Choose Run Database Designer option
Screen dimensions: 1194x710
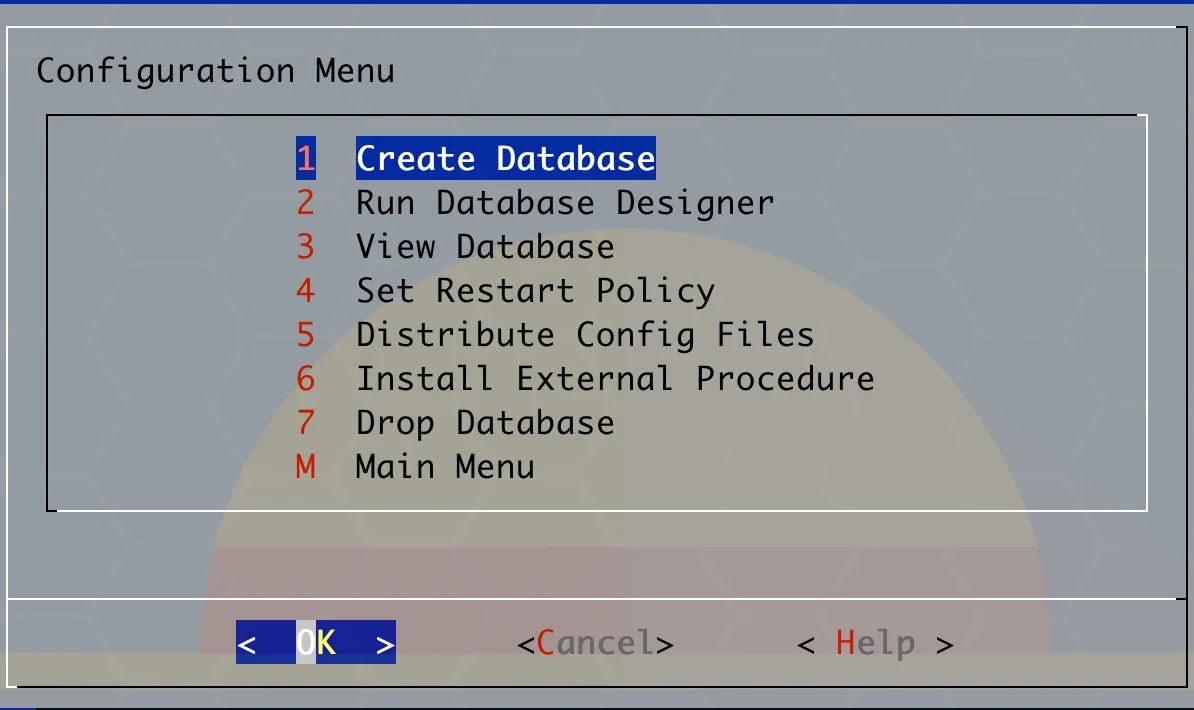[x=565, y=203]
